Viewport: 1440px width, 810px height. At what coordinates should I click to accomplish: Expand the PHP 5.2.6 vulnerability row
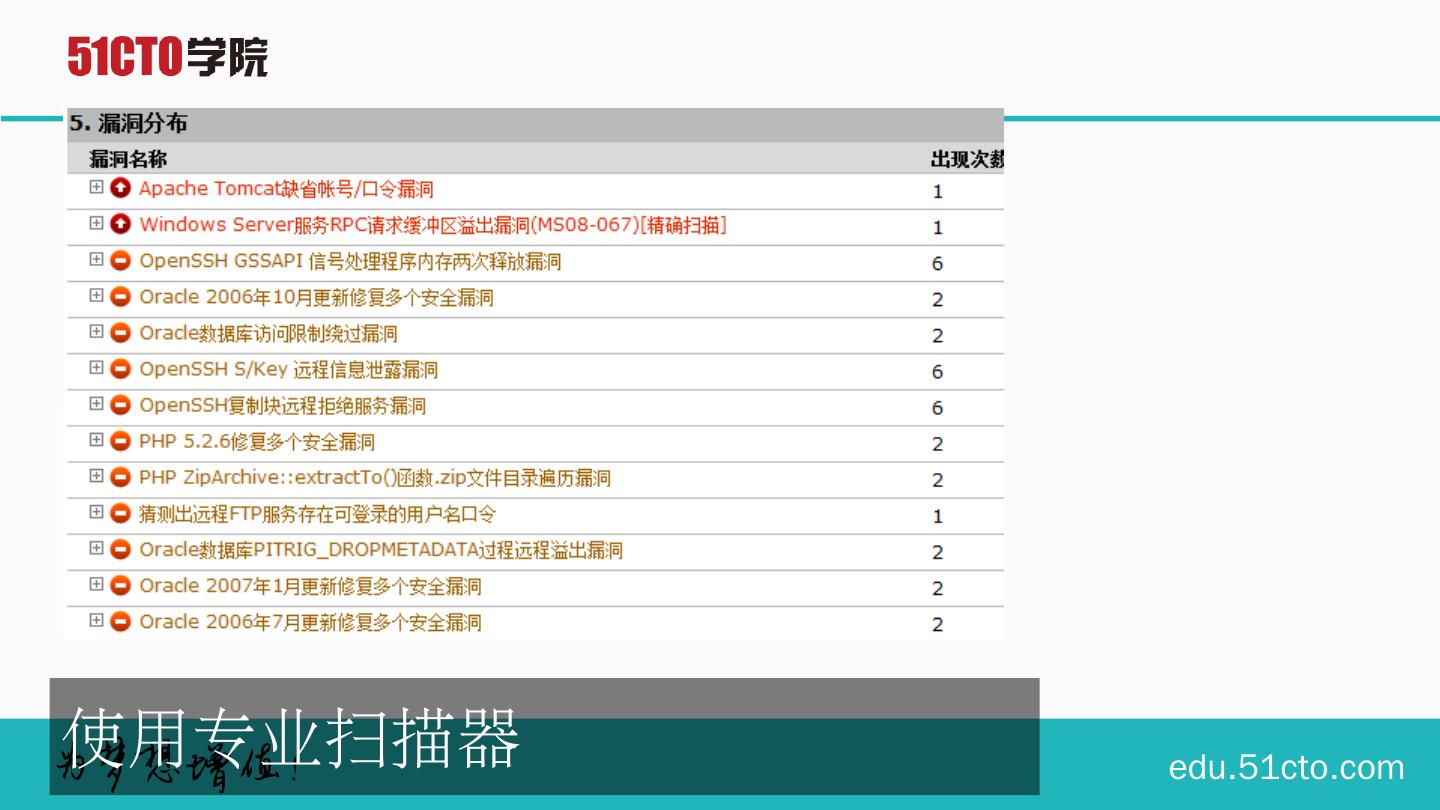[96, 439]
